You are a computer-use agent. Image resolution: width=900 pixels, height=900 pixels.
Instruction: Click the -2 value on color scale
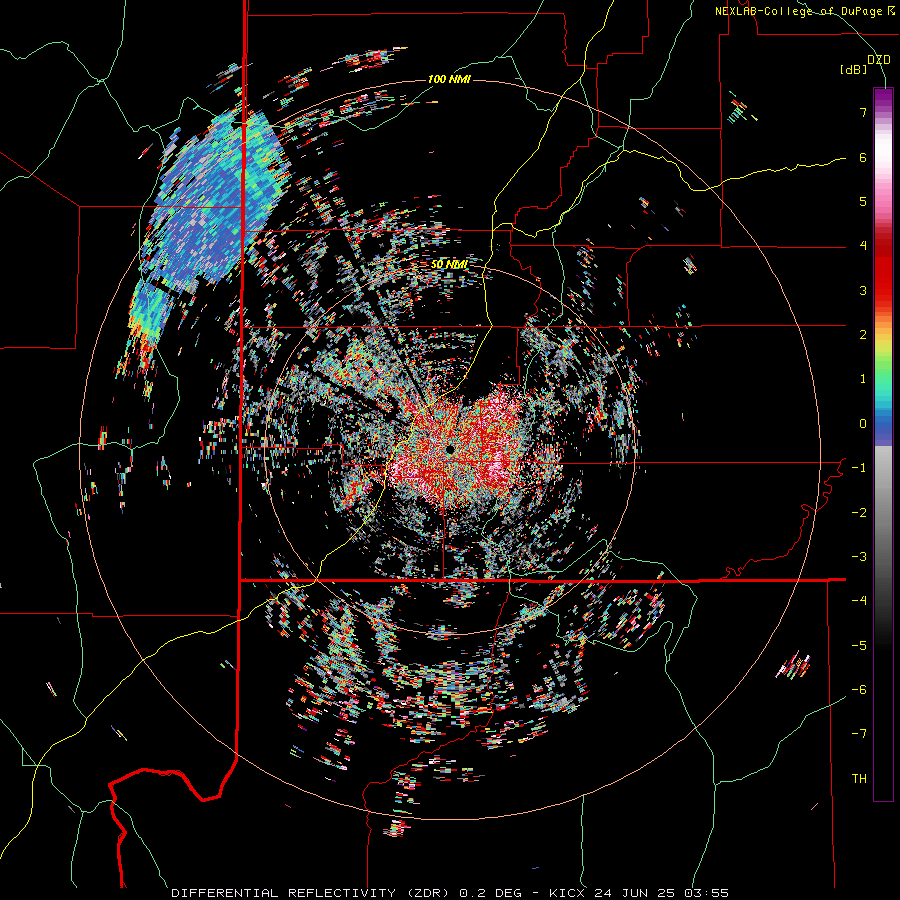click(859, 513)
